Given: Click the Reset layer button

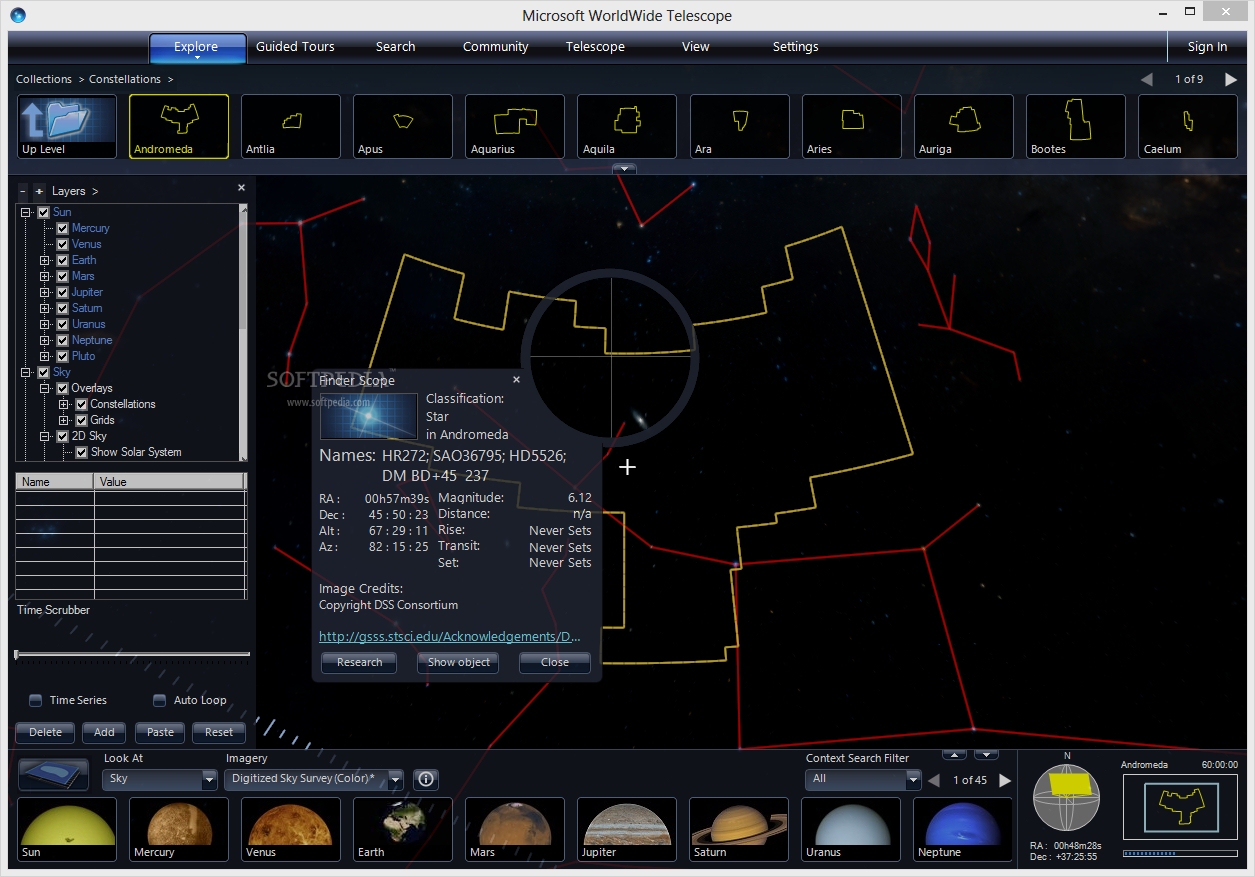Looking at the screenshot, I should coord(219,732).
